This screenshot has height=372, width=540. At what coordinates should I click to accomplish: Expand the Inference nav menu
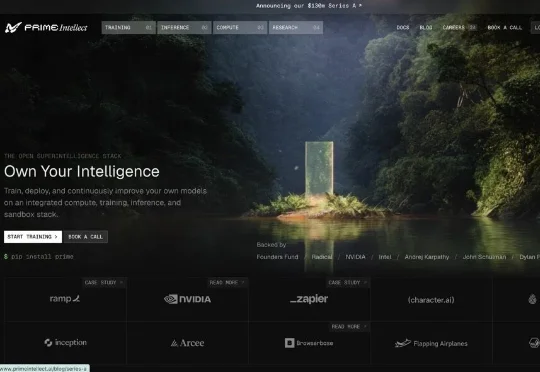pyautogui.click(x=184, y=28)
